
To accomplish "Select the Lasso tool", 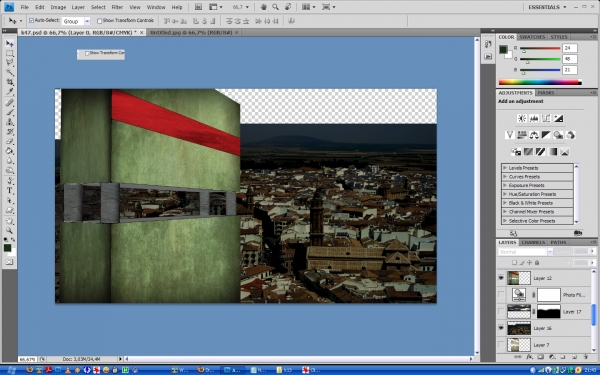I will [9, 63].
